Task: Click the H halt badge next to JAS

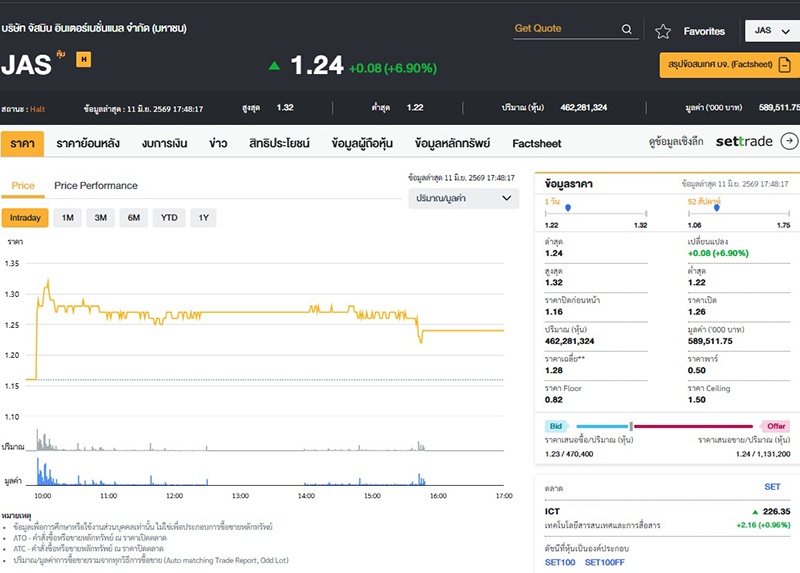Action: [x=84, y=59]
